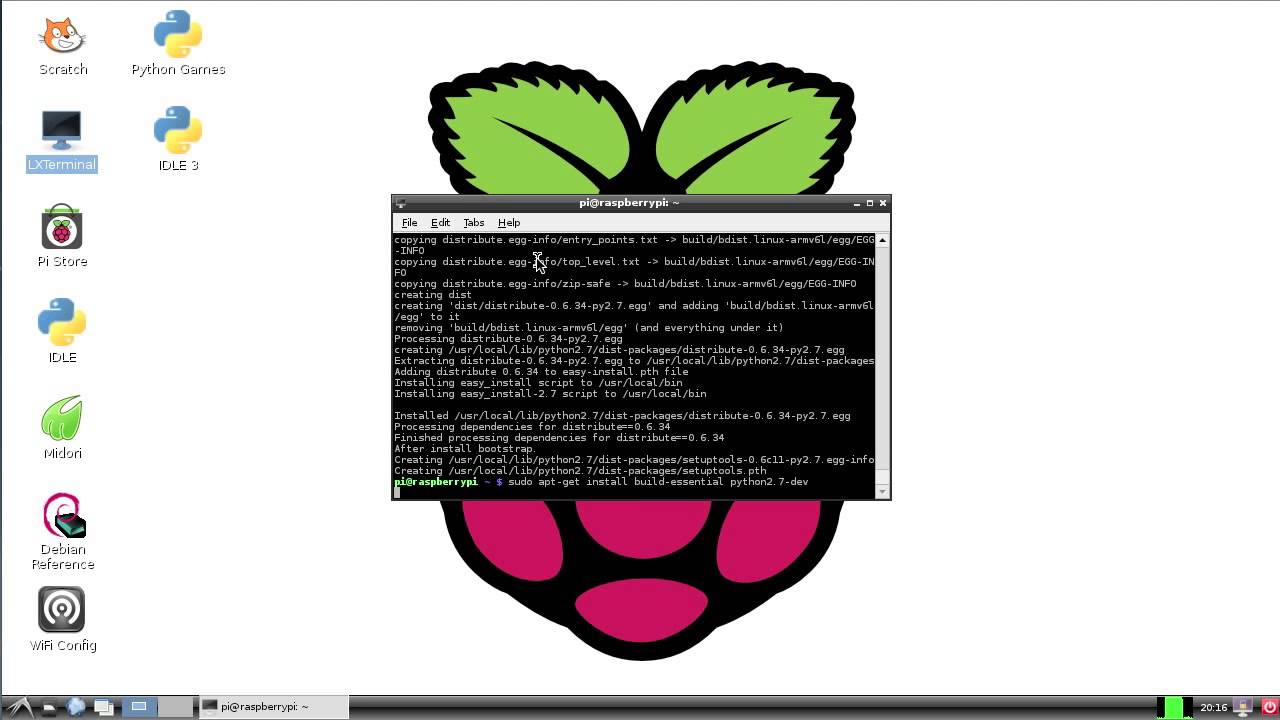Open the LXDE start menu in the taskbar

coord(20,707)
